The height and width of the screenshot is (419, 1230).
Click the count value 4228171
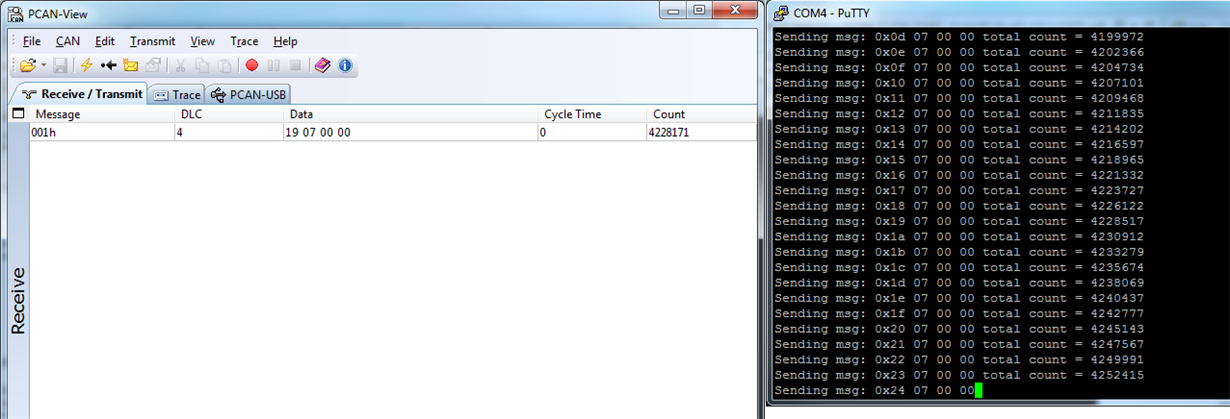[x=670, y=132]
